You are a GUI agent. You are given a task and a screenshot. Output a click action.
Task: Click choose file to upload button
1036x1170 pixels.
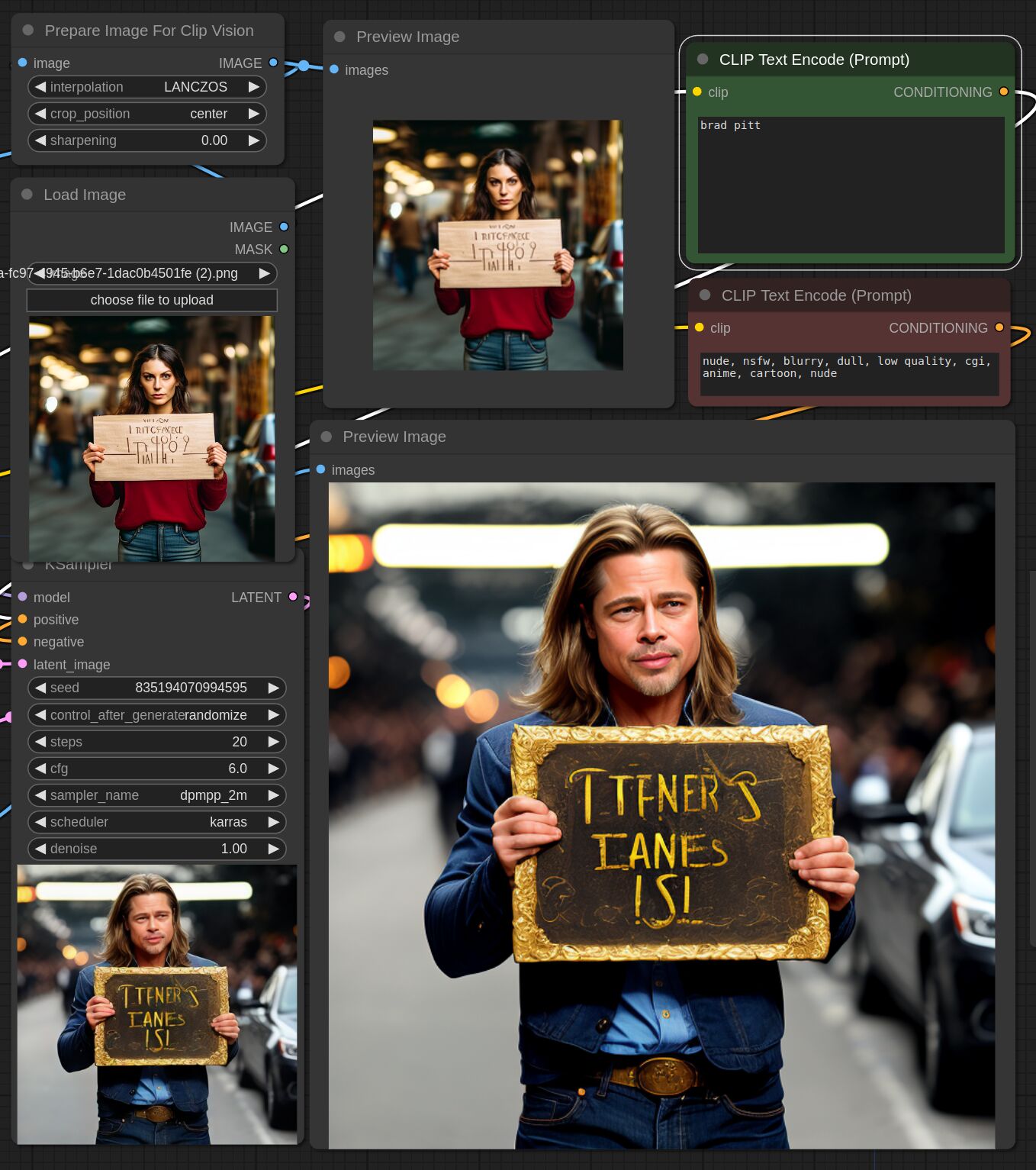pyautogui.click(x=152, y=300)
